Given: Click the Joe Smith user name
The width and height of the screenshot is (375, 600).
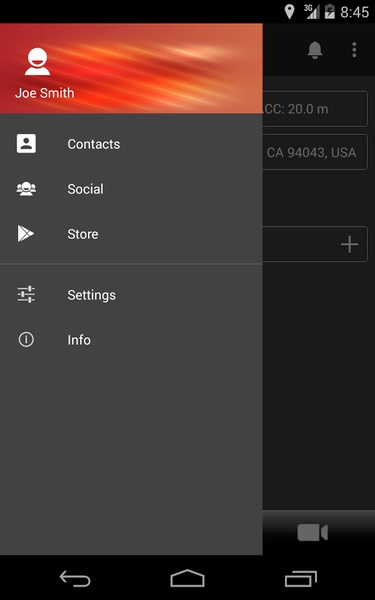Looking at the screenshot, I should point(45,93).
